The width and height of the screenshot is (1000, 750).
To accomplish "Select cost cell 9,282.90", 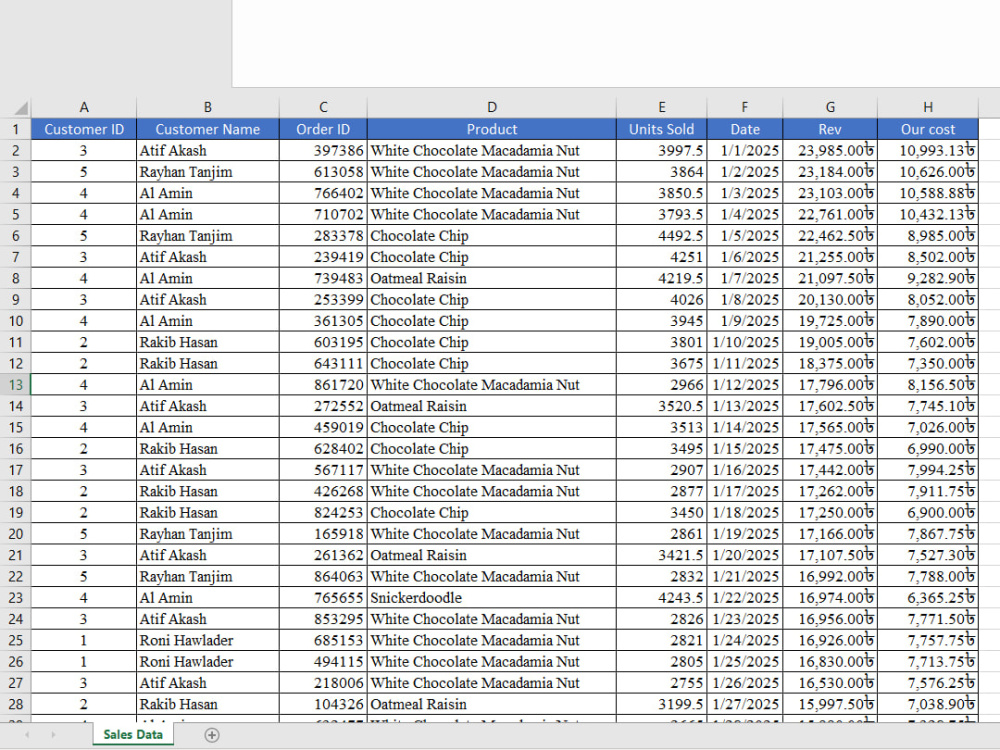I will click(928, 279).
